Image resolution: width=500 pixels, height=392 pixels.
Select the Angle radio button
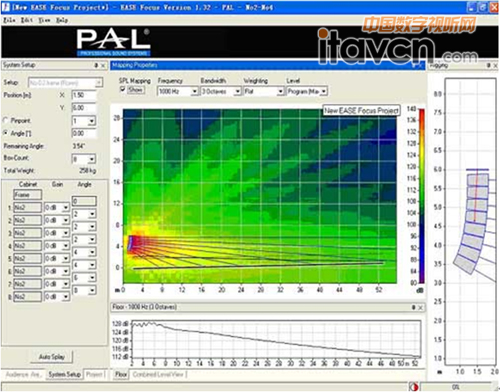[6, 133]
